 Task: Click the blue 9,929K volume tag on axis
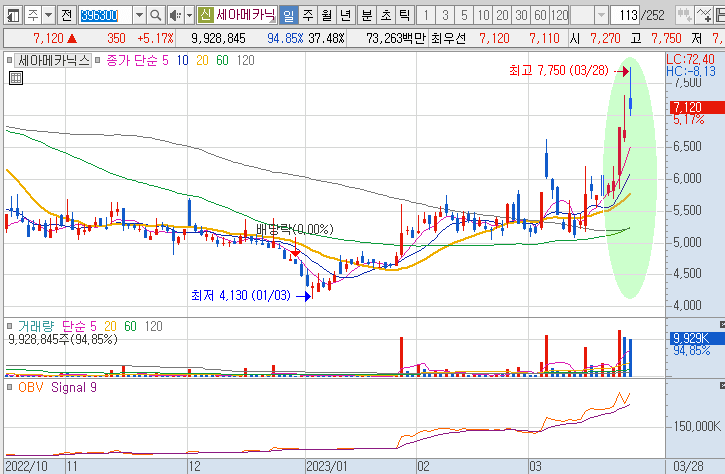697,338
